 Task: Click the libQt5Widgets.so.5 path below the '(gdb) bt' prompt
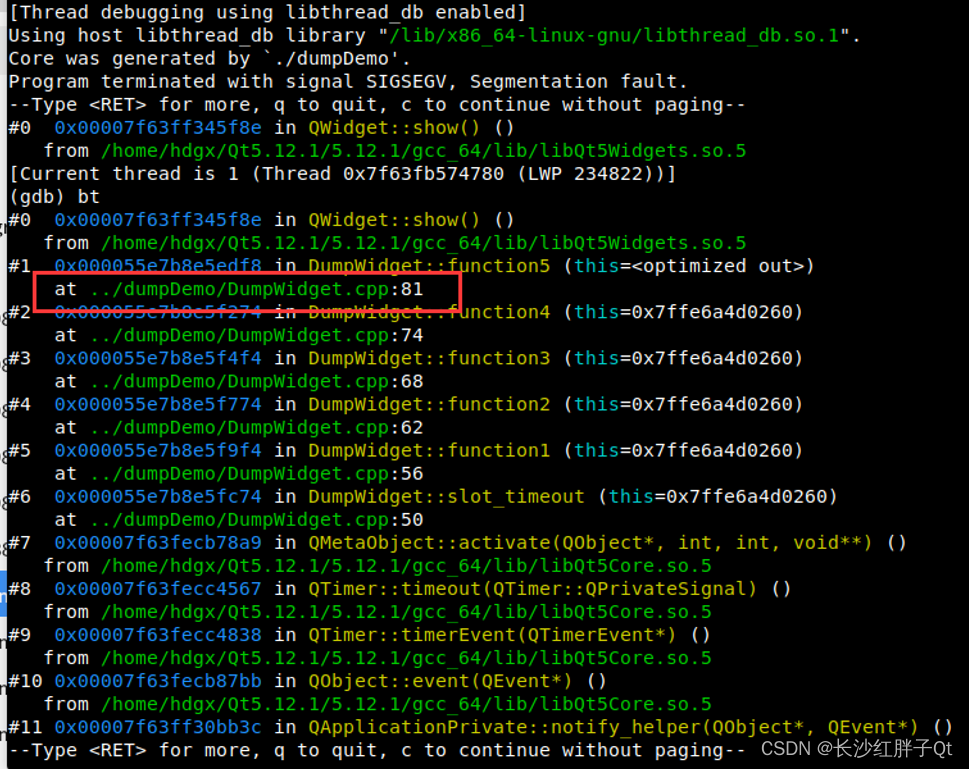pos(423,243)
